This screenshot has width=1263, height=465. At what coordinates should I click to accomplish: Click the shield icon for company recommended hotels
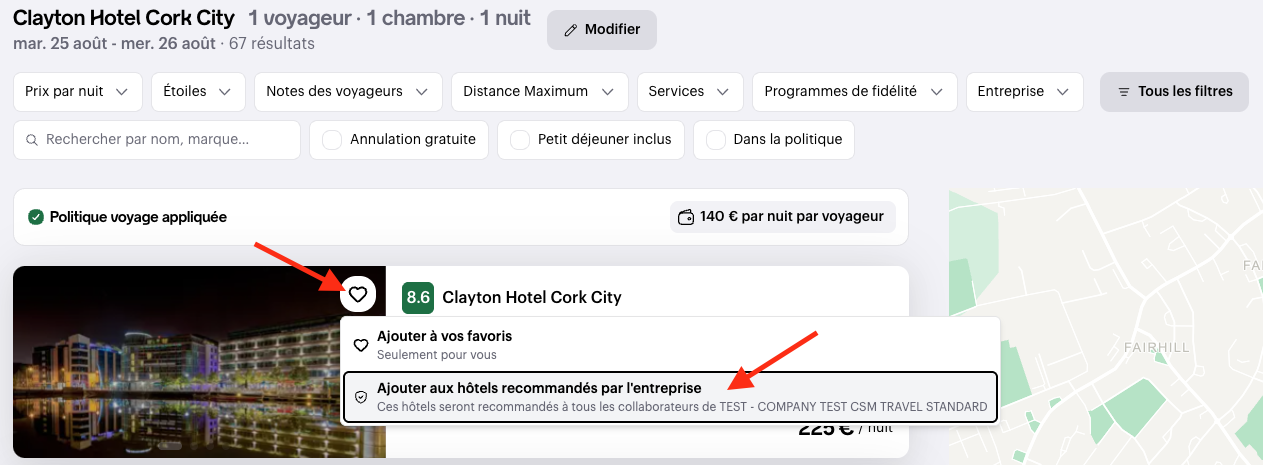tap(361, 397)
